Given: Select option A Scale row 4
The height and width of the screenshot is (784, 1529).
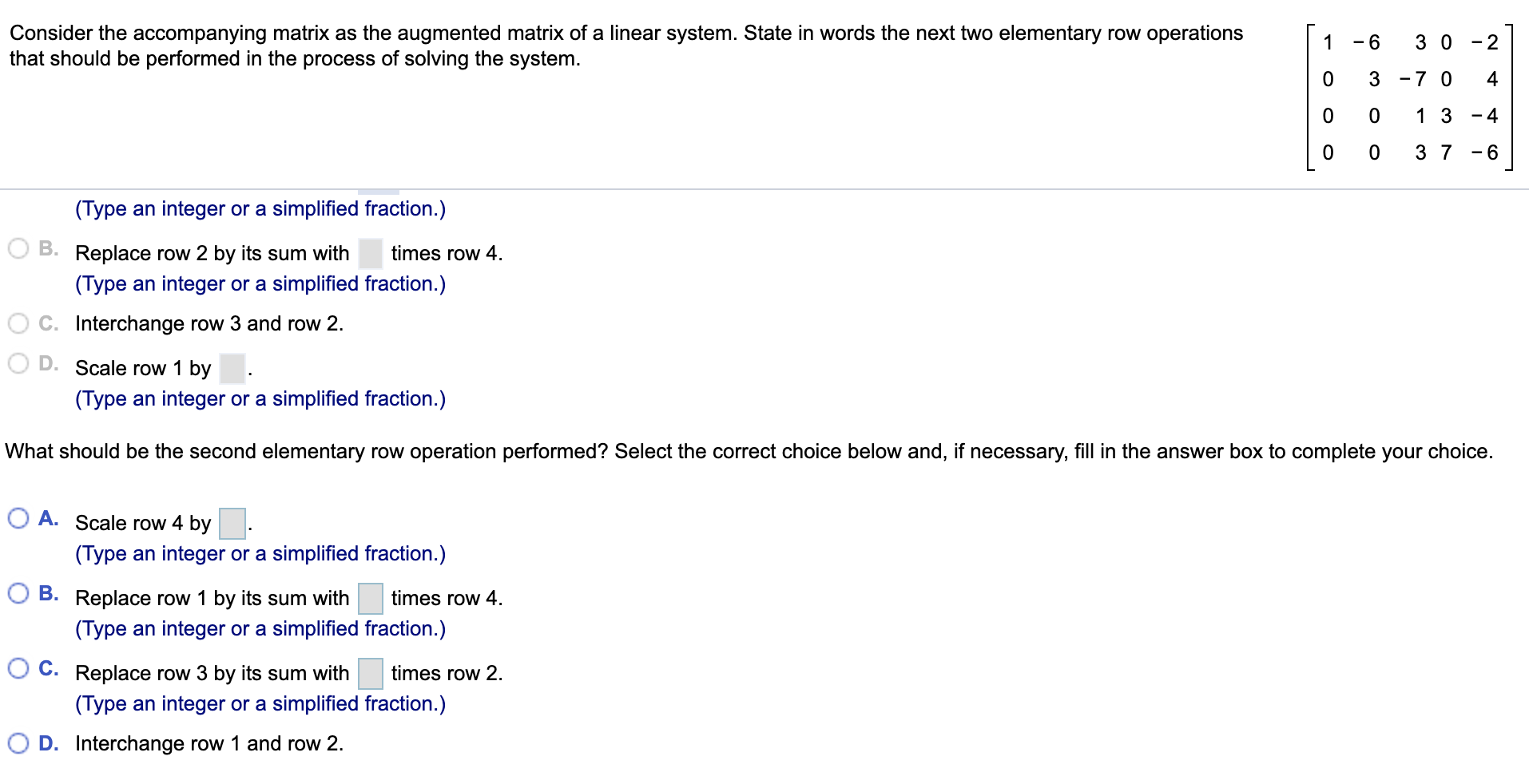Looking at the screenshot, I should (x=18, y=517).
